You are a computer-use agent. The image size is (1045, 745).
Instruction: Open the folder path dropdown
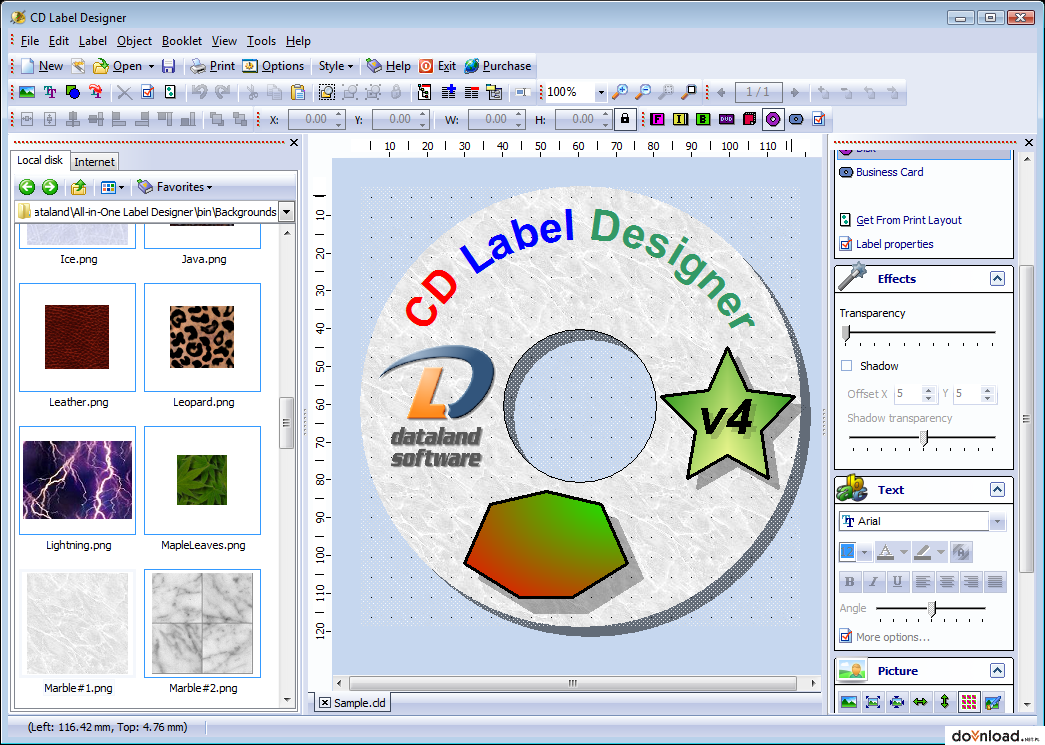click(x=287, y=213)
